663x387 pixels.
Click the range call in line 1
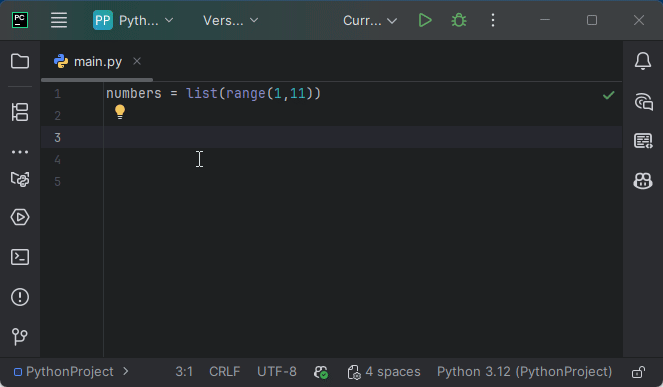tap(246, 94)
